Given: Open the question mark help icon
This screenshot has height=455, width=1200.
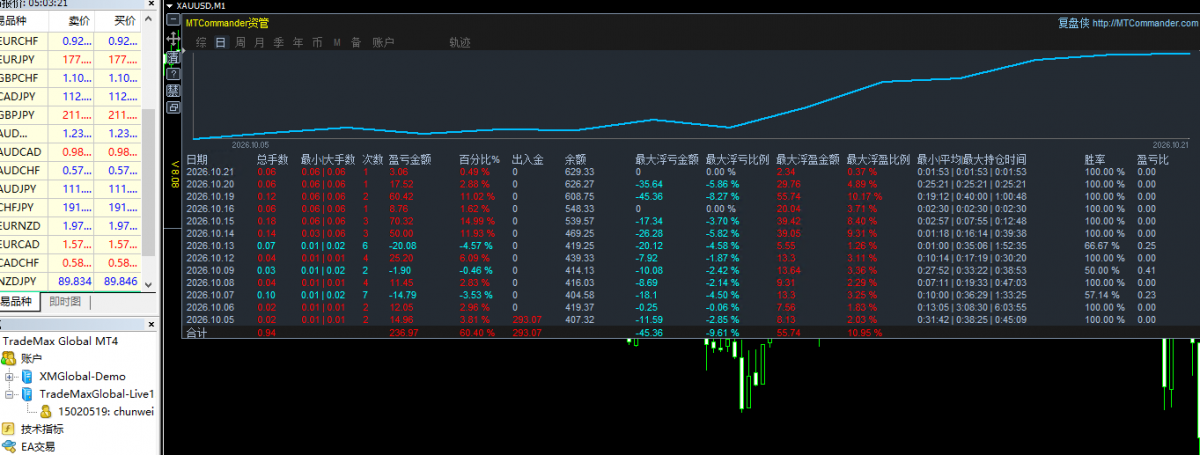Looking at the screenshot, I should click(x=174, y=74).
